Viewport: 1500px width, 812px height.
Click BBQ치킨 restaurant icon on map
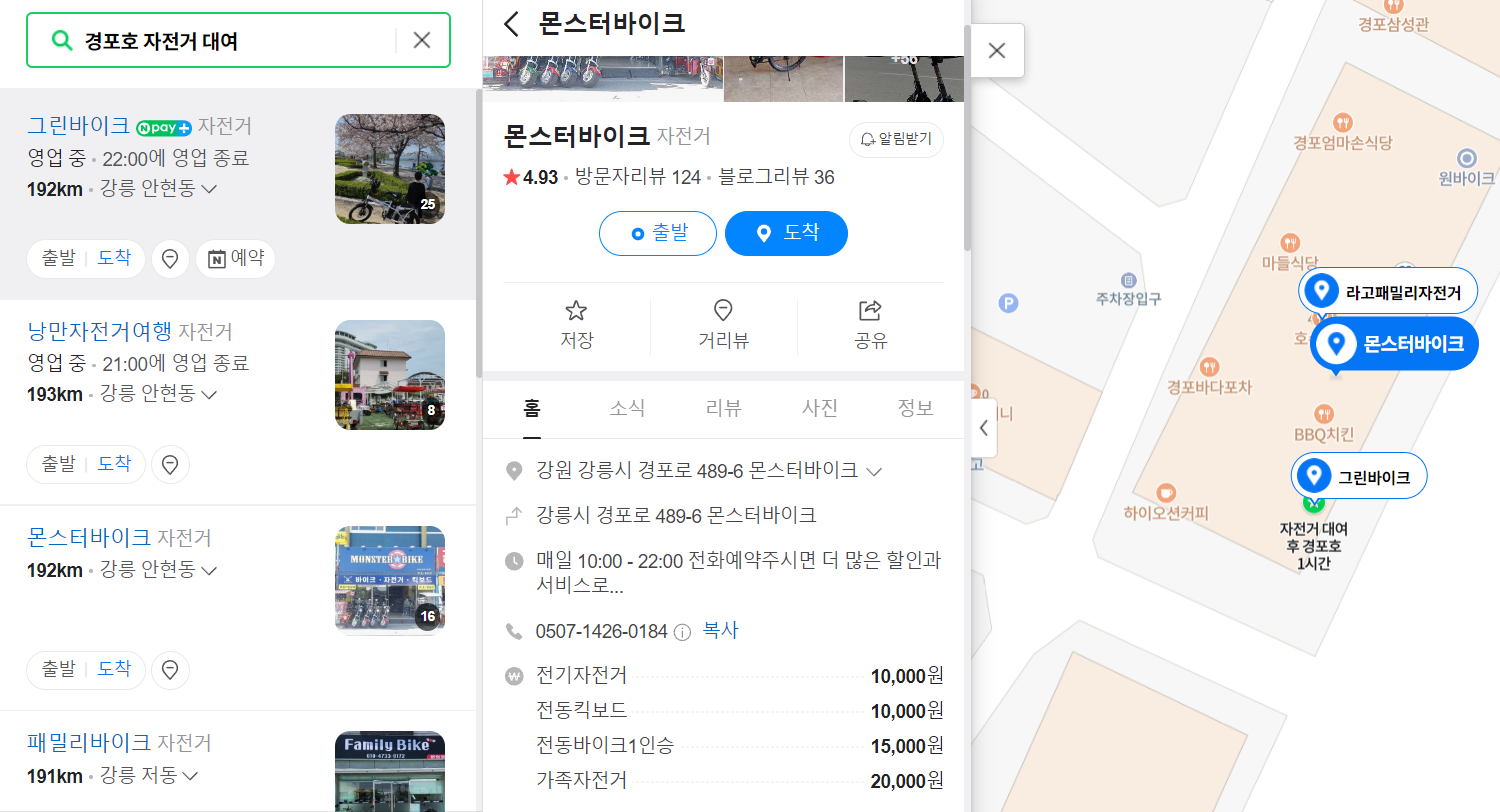[x=1324, y=413]
